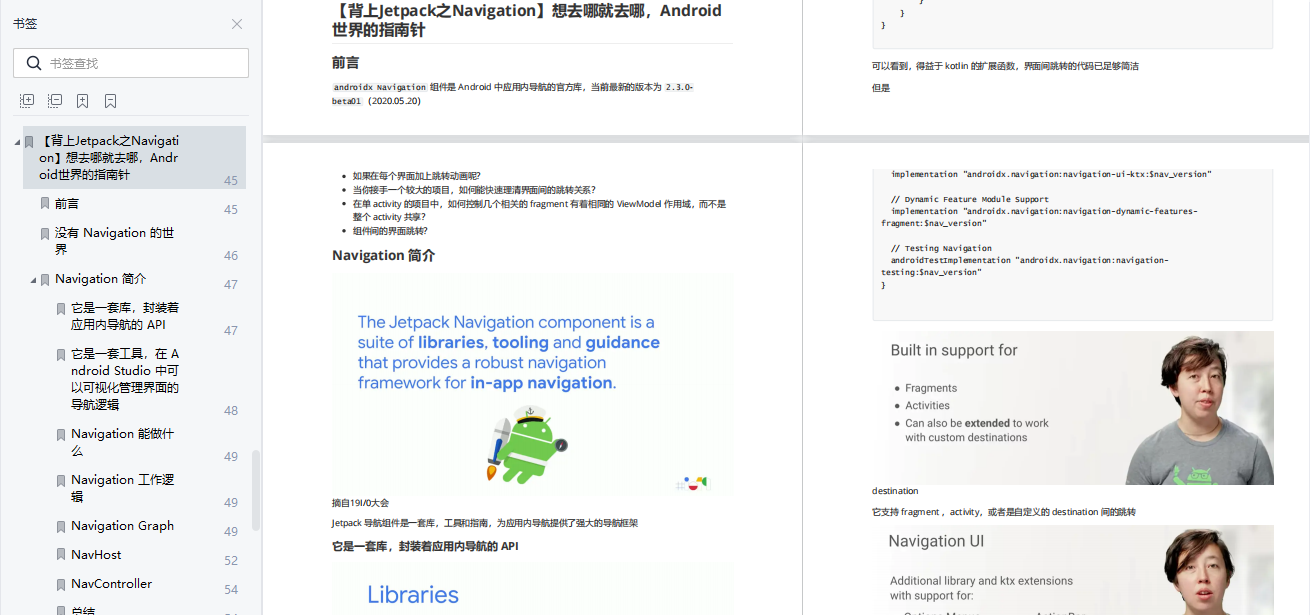Click the document title 【背上Jetpack之Navigation】 heading
This screenshot has height=615, width=1310.
[x=527, y=20]
